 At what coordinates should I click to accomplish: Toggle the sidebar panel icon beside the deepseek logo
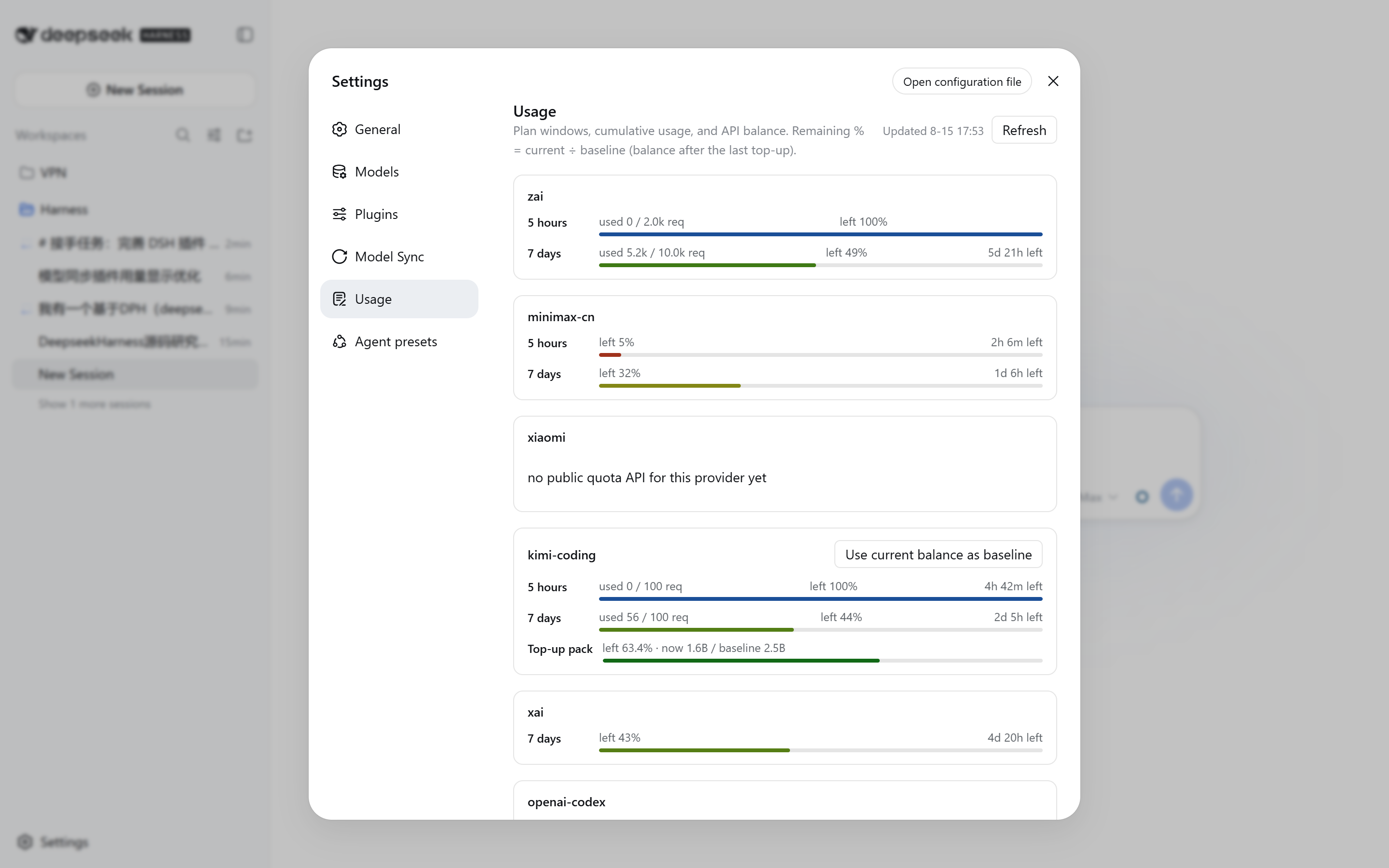pyautogui.click(x=245, y=34)
